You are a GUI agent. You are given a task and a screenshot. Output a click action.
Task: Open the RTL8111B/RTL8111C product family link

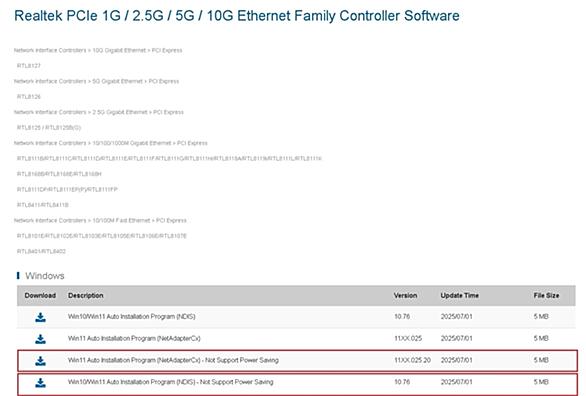coord(169,159)
